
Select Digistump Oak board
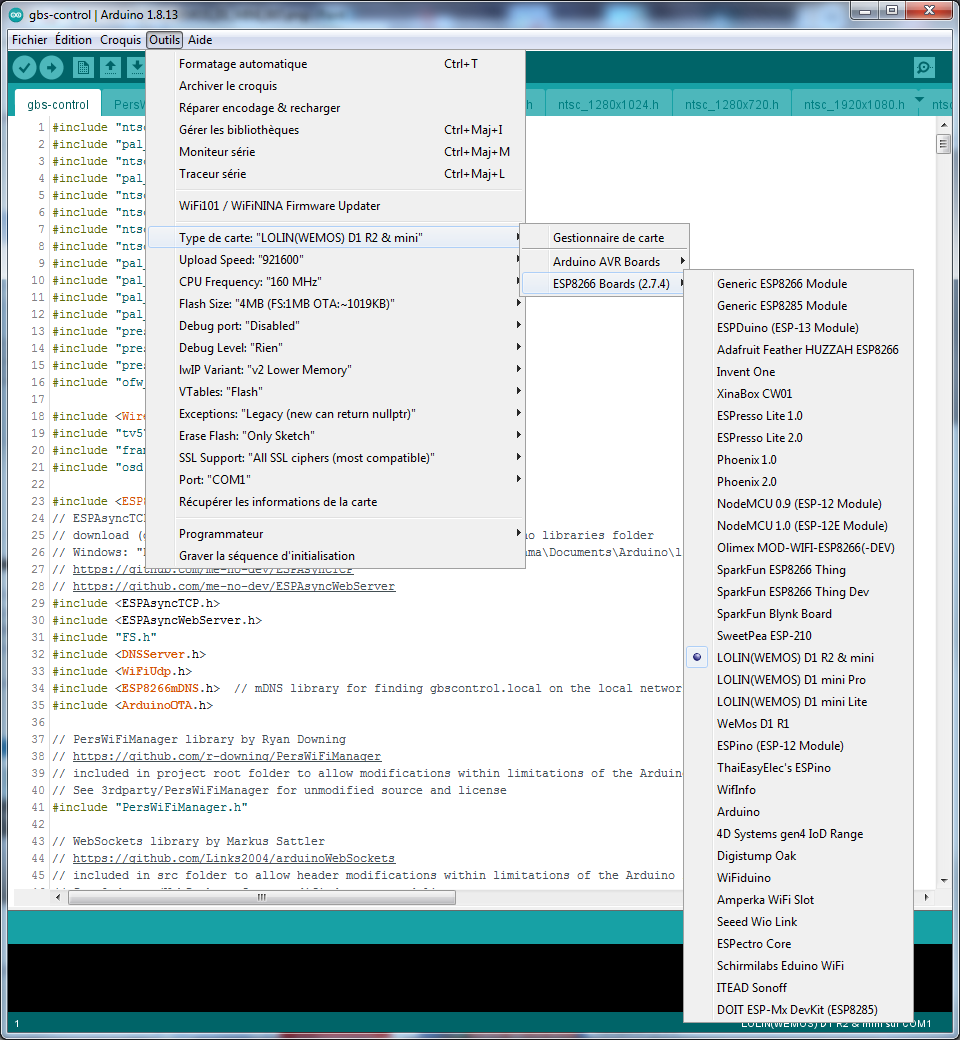(x=799, y=856)
